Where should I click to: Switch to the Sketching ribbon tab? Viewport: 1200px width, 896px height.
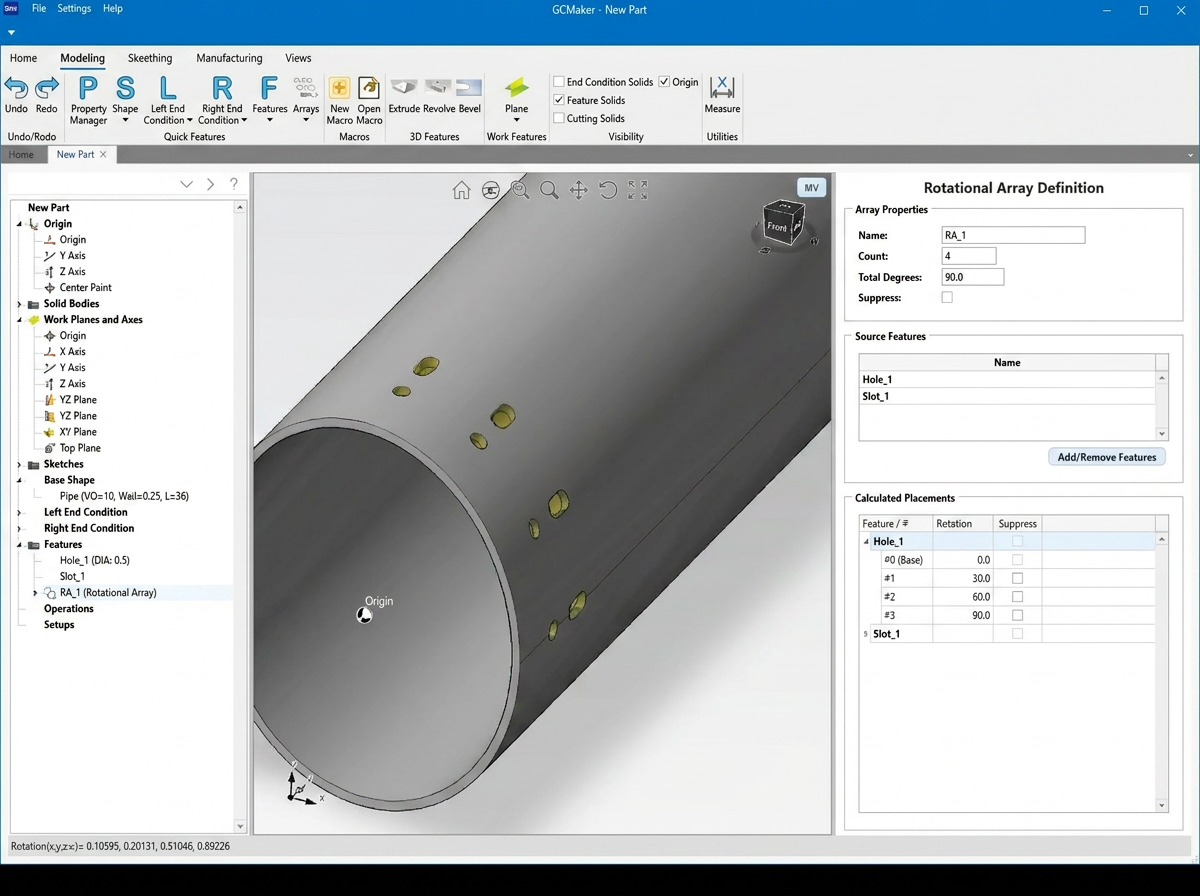(x=150, y=58)
